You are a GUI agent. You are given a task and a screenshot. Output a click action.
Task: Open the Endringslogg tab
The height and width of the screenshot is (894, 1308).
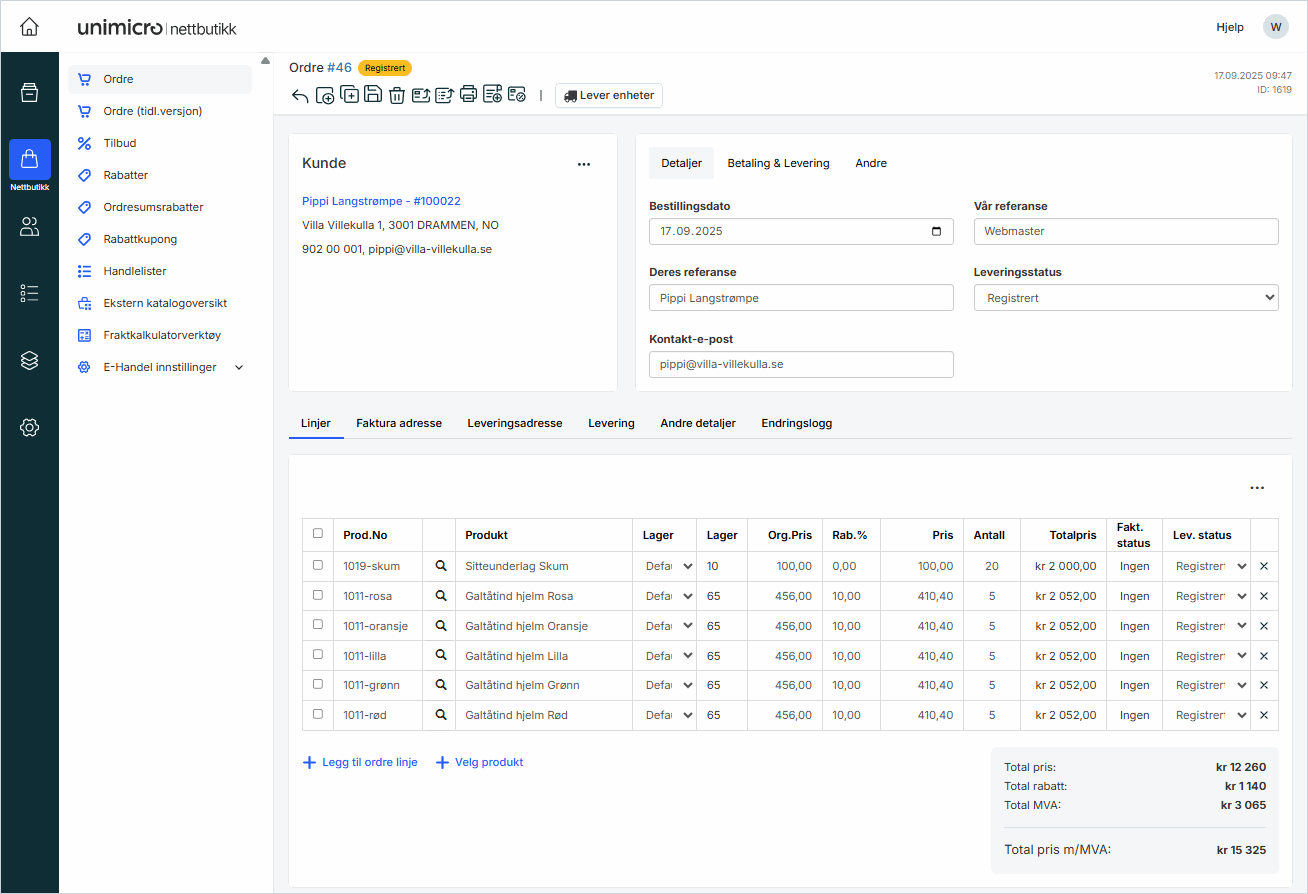(x=796, y=423)
